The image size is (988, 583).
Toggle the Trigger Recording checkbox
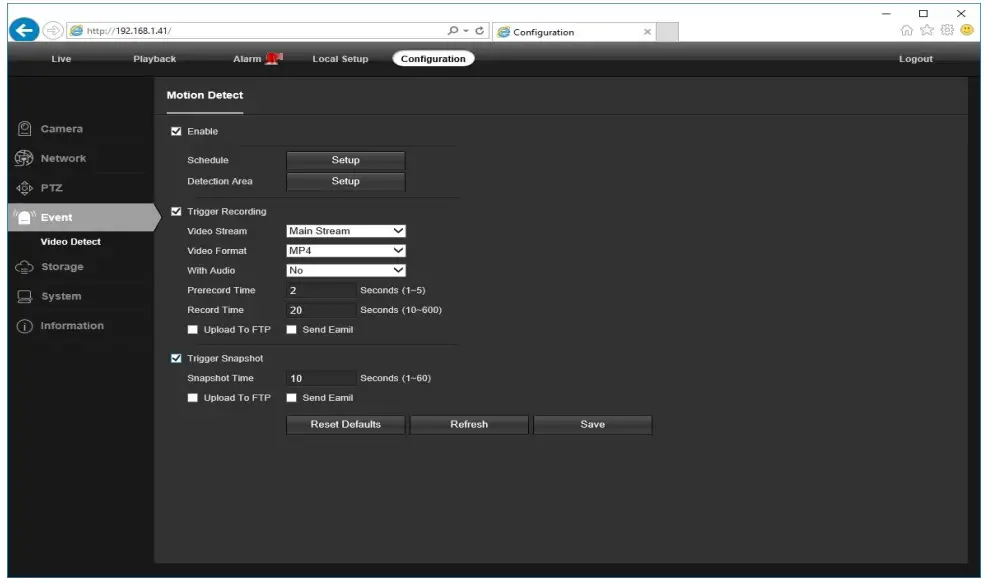point(176,211)
